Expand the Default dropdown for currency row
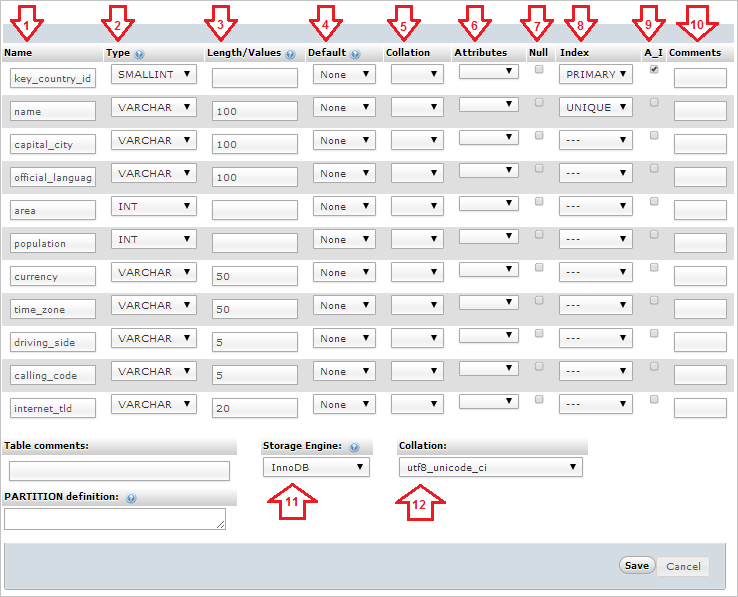The height and width of the screenshot is (597, 738). 344,273
